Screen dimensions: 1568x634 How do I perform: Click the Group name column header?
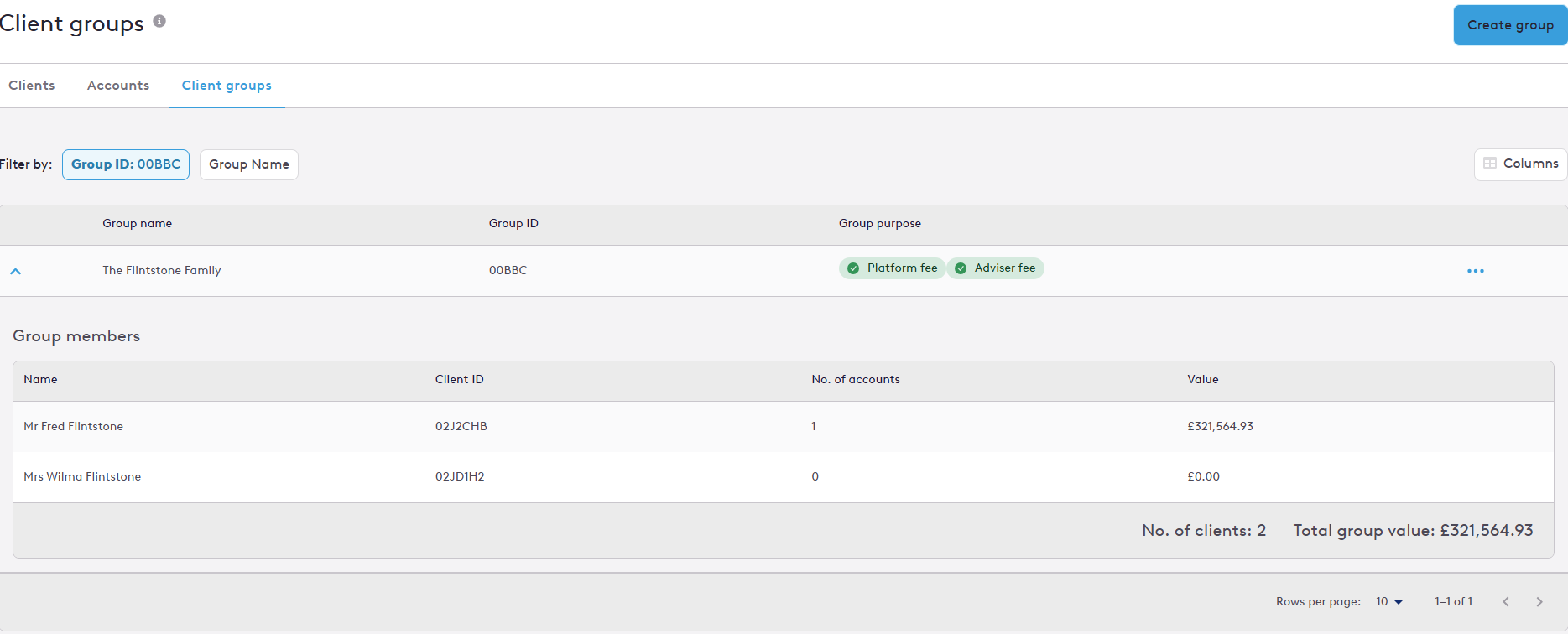click(138, 223)
